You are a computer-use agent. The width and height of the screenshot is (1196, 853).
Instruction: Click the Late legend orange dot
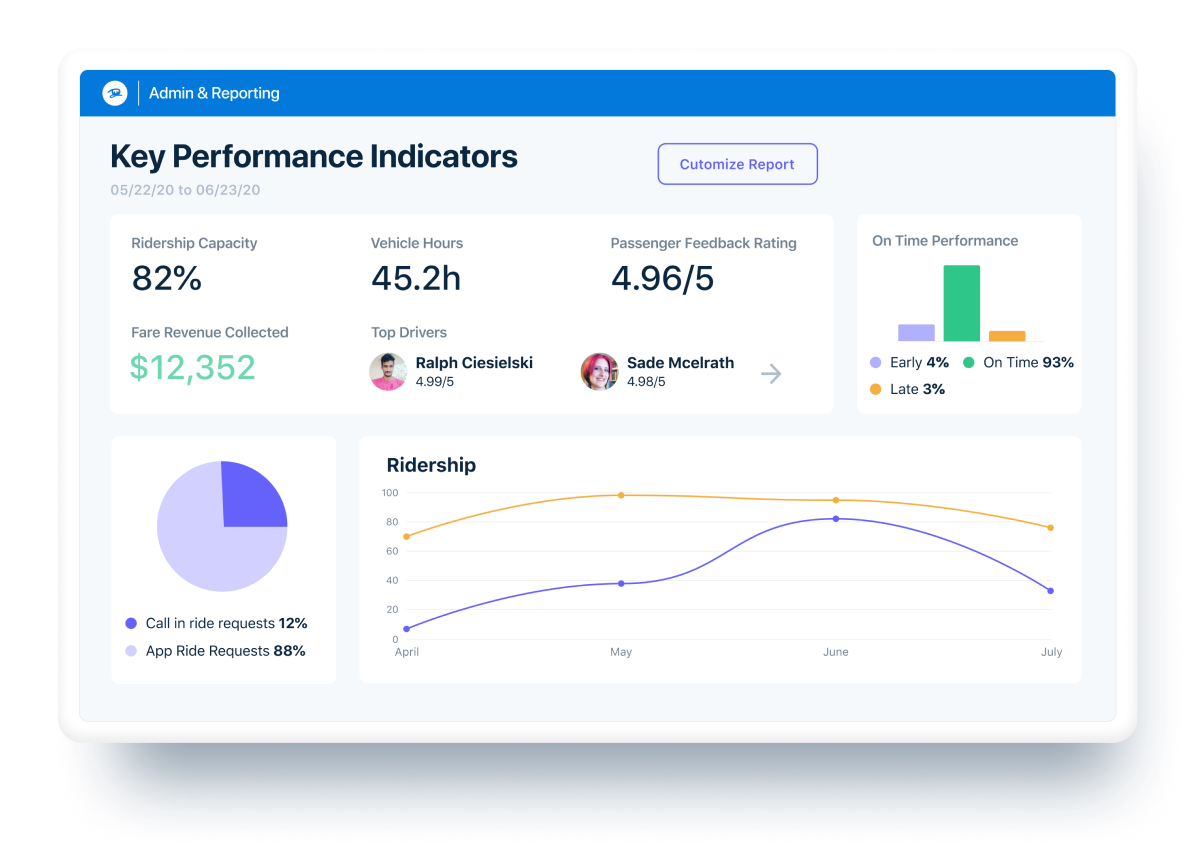tap(876, 389)
